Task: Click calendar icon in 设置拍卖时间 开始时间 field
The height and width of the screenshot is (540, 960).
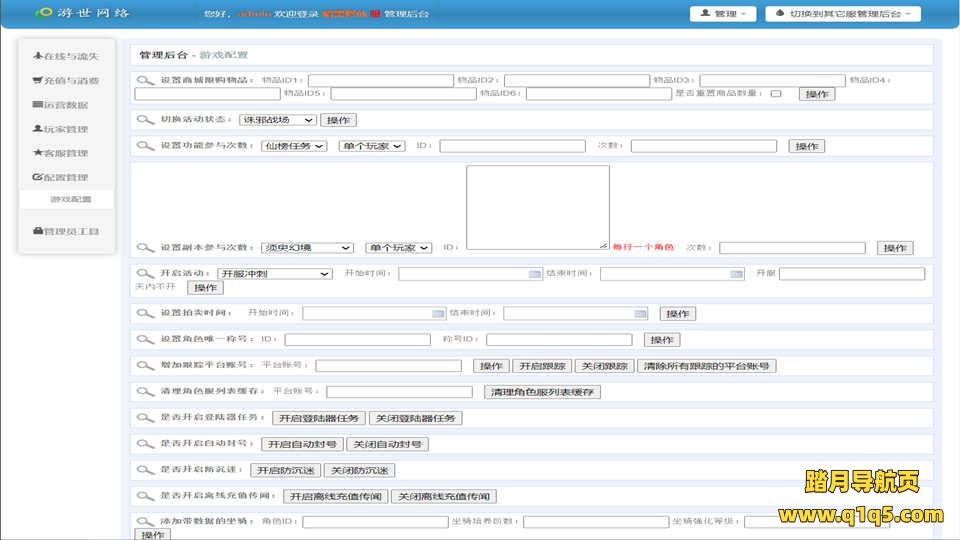Action: [438, 314]
